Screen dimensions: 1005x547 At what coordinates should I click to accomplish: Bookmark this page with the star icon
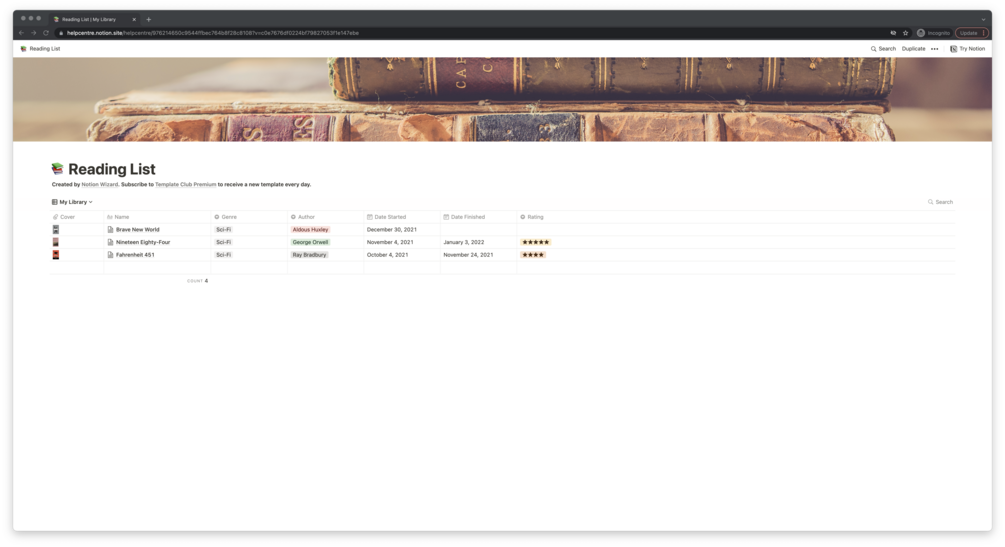click(x=906, y=33)
